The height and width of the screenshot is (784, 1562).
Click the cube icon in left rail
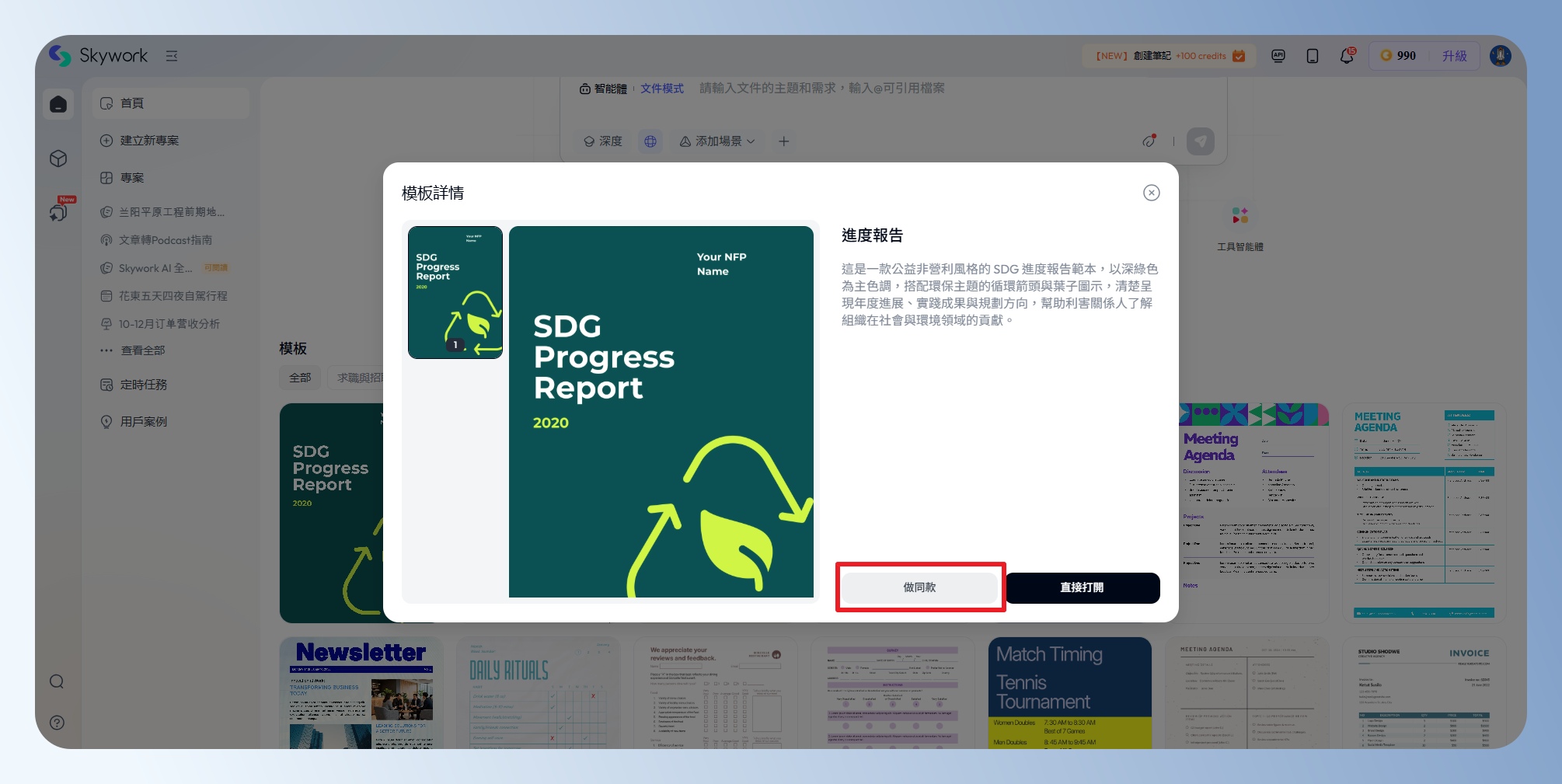pyautogui.click(x=58, y=159)
